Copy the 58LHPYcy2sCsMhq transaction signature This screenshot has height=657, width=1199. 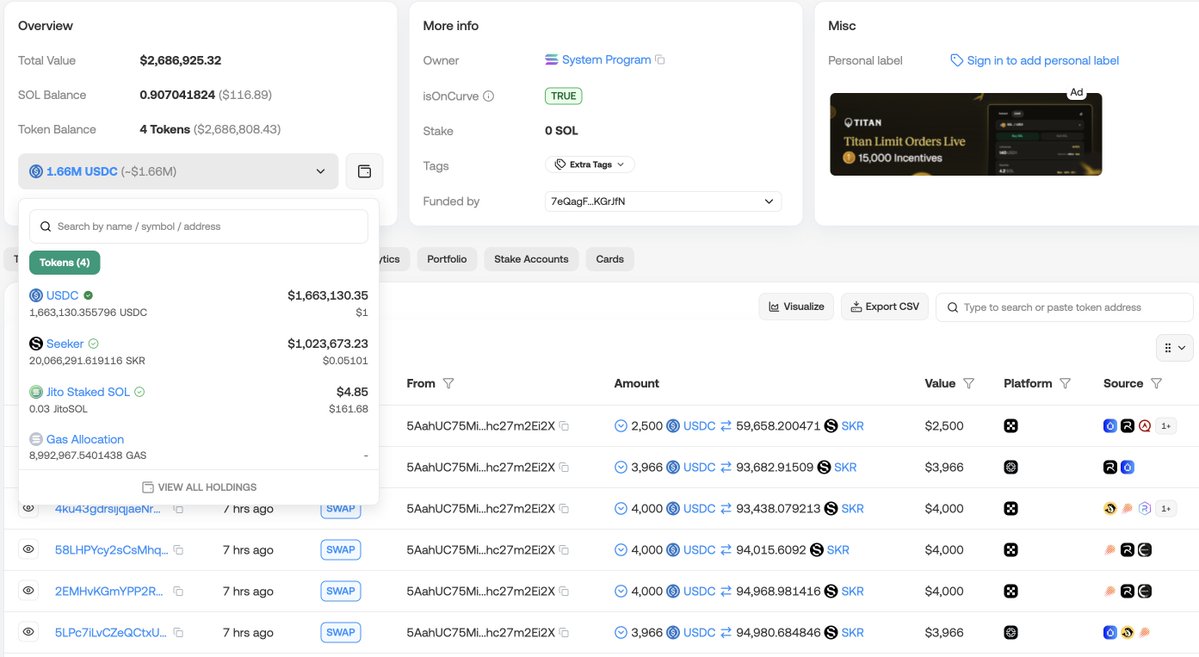click(x=178, y=550)
